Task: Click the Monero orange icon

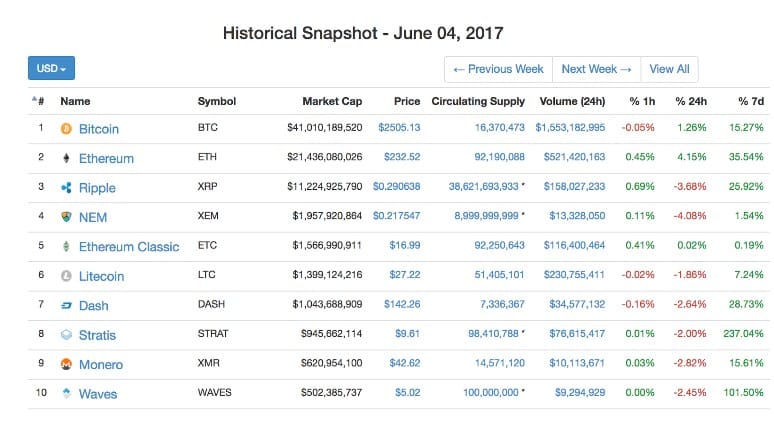Action: (x=66, y=364)
